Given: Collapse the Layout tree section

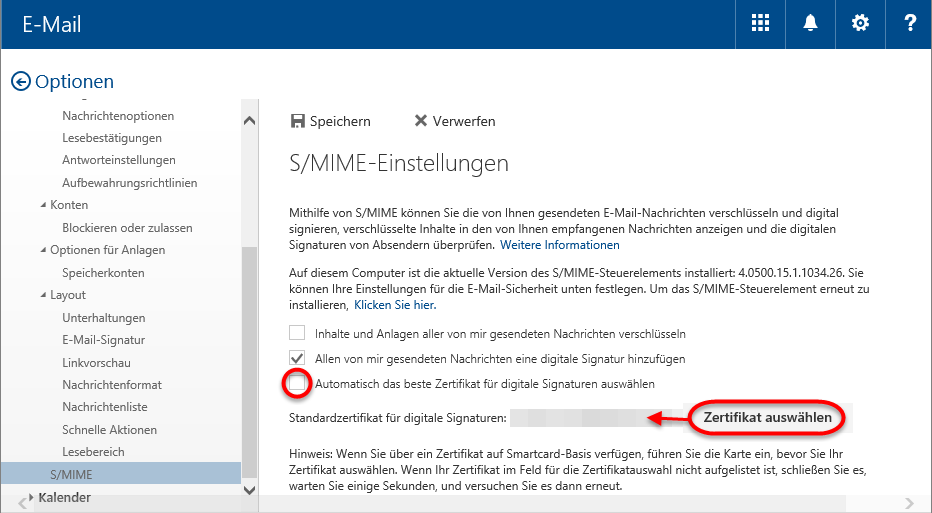Looking at the screenshot, I should [42, 295].
